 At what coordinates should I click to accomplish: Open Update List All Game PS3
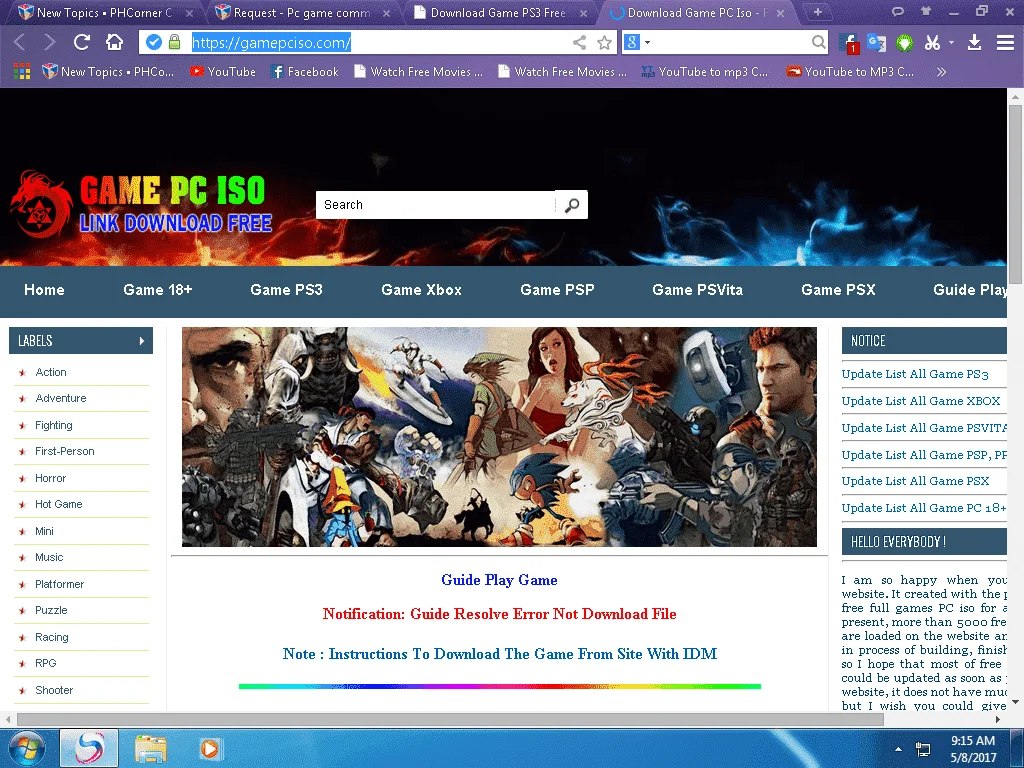(x=915, y=374)
